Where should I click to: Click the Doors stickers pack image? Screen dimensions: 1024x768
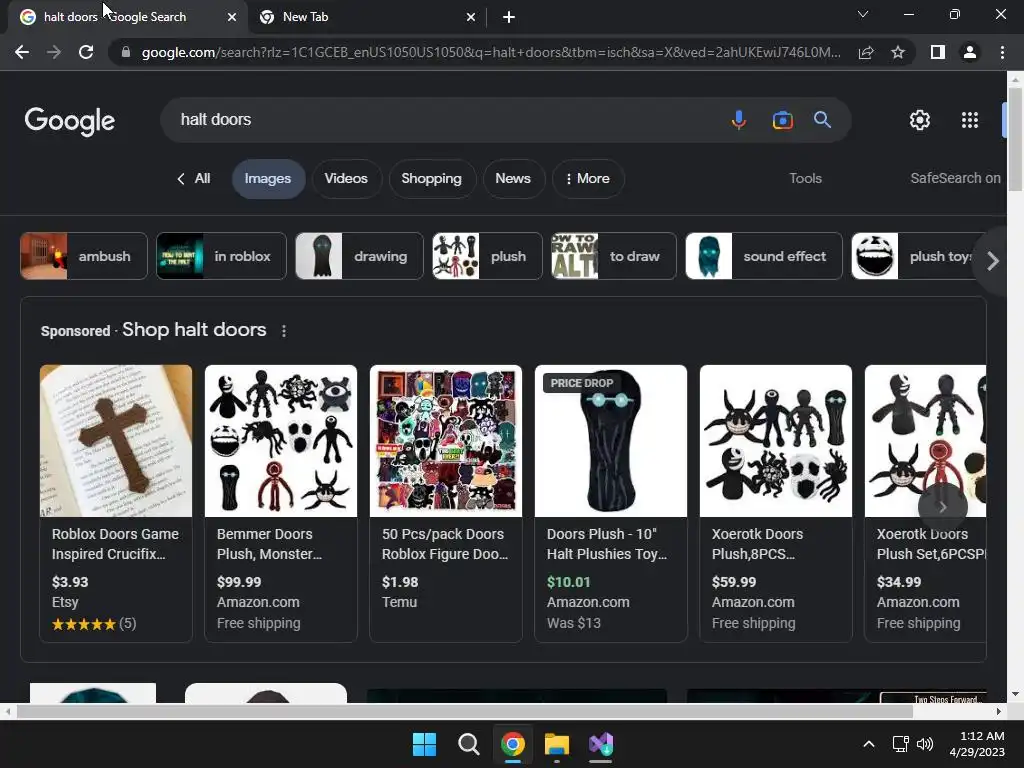(x=446, y=441)
